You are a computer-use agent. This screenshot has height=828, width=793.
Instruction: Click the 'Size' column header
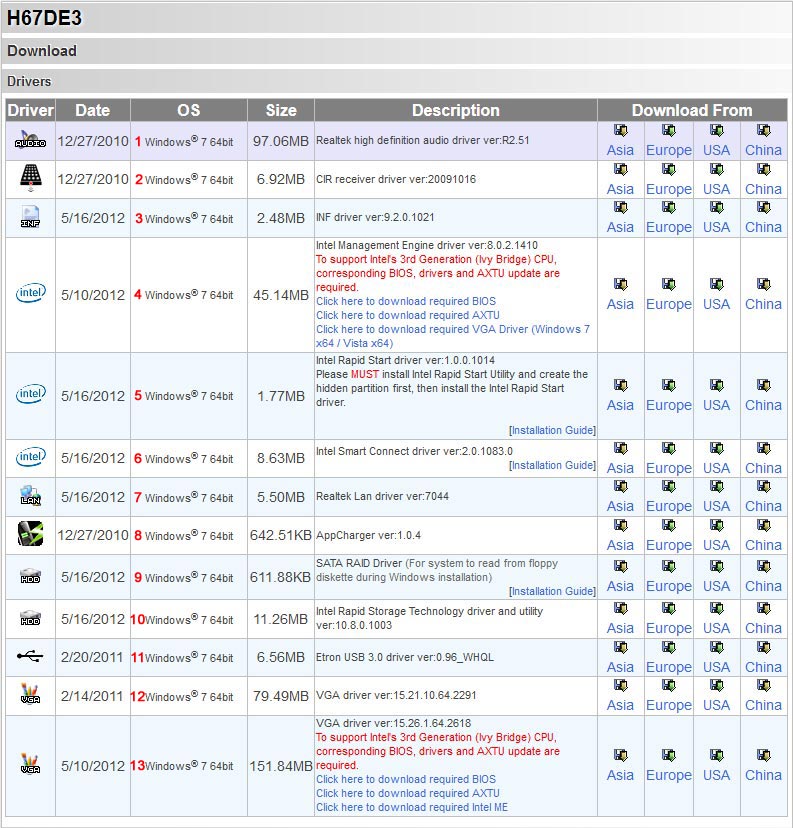pyautogui.click(x=281, y=110)
